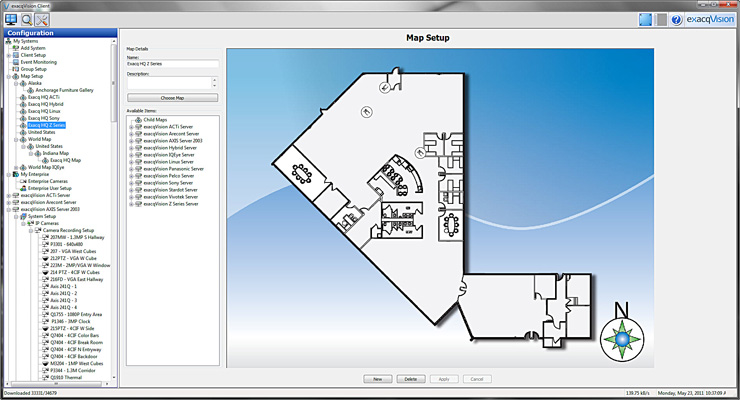Viewport: 740px width, 400px height.
Task: Collapse exacqVision AXIS Server 2003 in left tree
Action: click(x=8, y=209)
